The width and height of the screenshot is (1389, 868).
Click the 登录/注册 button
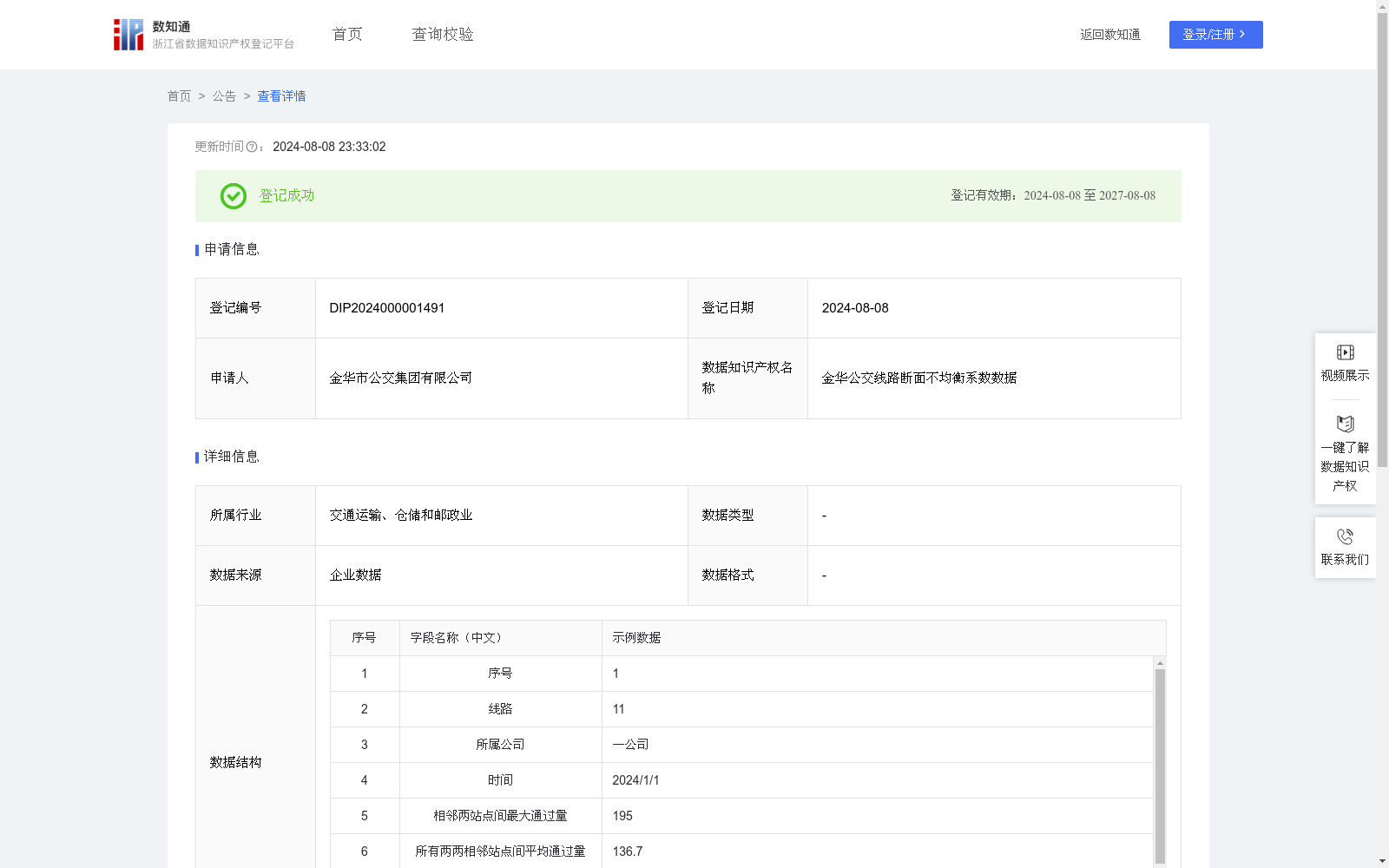click(x=1215, y=35)
